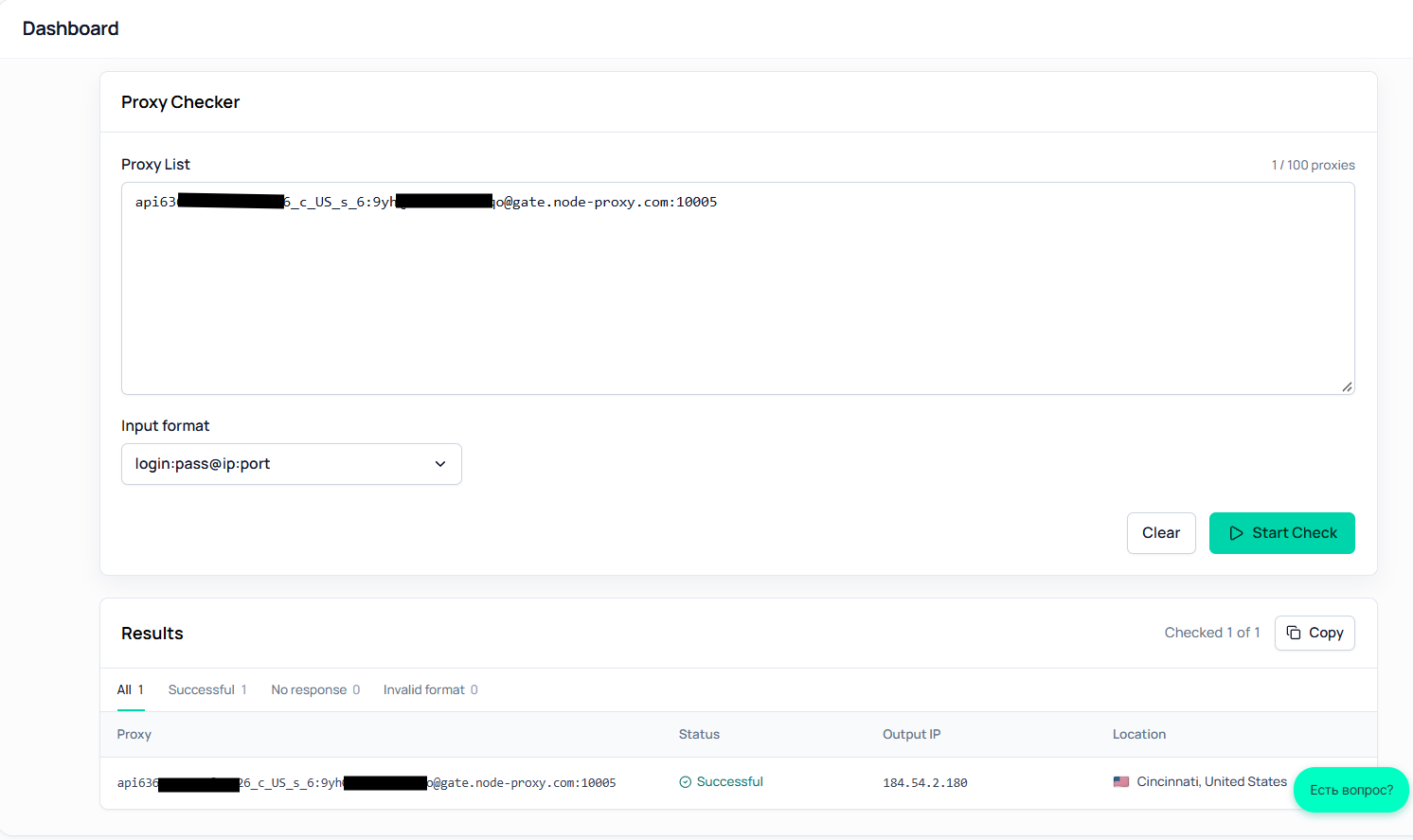Open the Input format dropdown
The height and width of the screenshot is (840, 1413).
(x=292, y=464)
